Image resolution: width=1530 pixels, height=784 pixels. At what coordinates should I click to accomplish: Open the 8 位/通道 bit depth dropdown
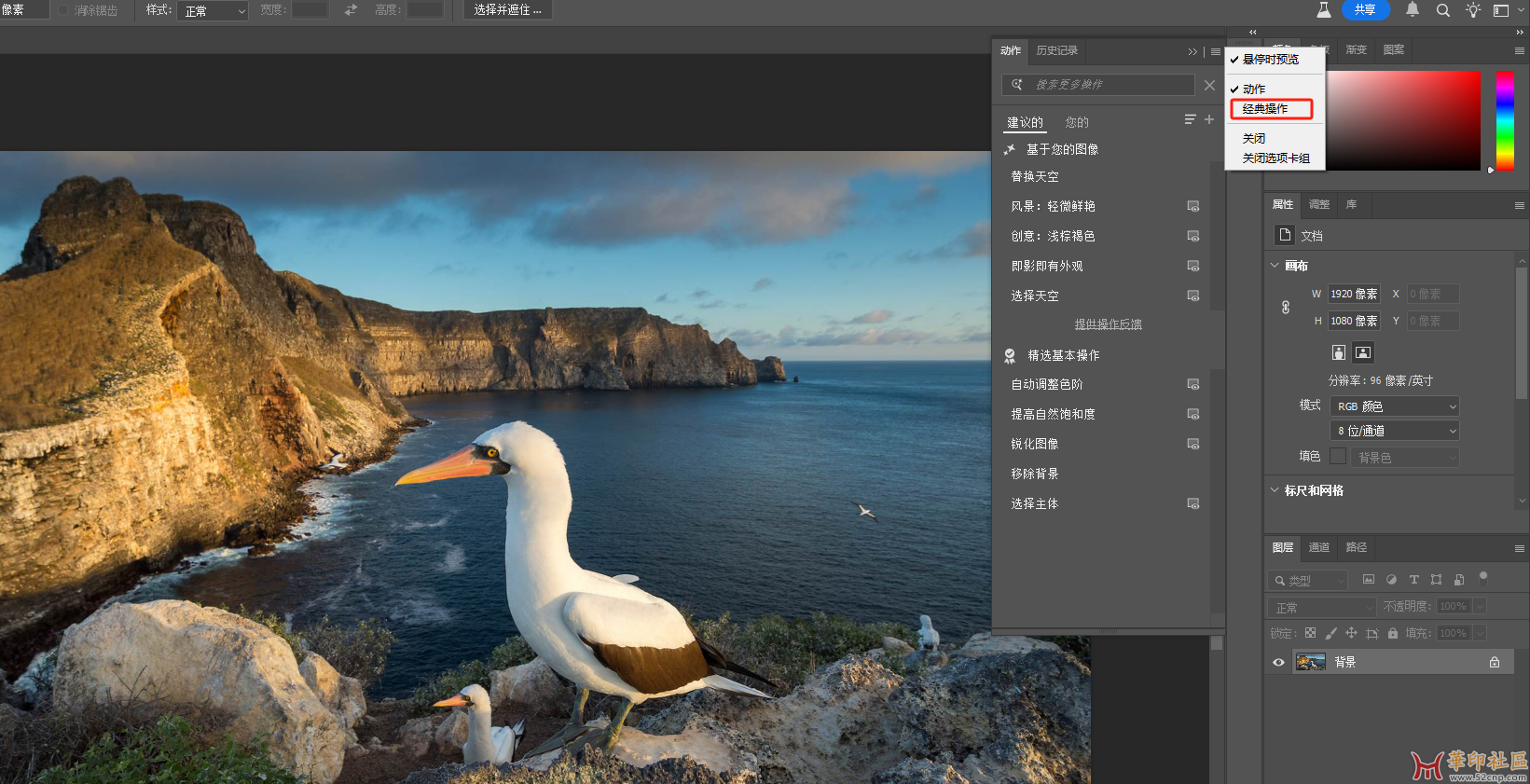[1394, 431]
